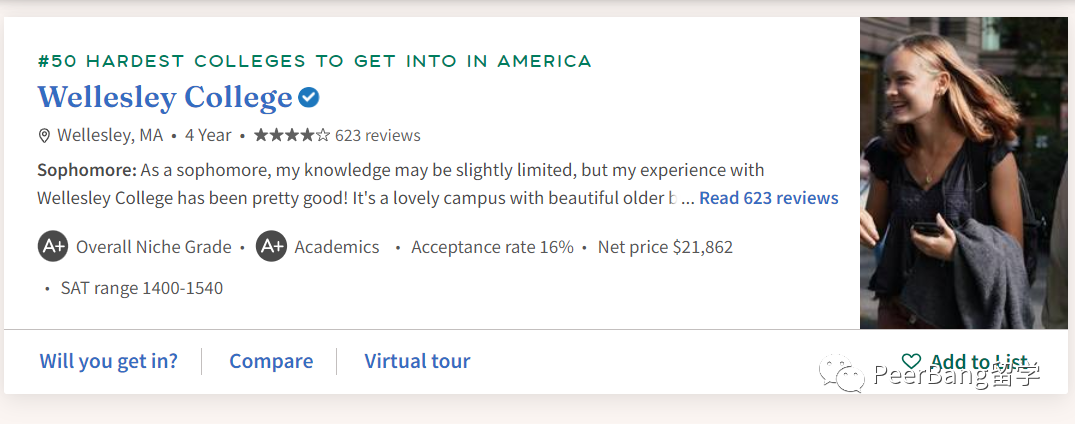1075x424 pixels.
Task: Launch the Virtual tour link
Action: click(x=417, y=361)
